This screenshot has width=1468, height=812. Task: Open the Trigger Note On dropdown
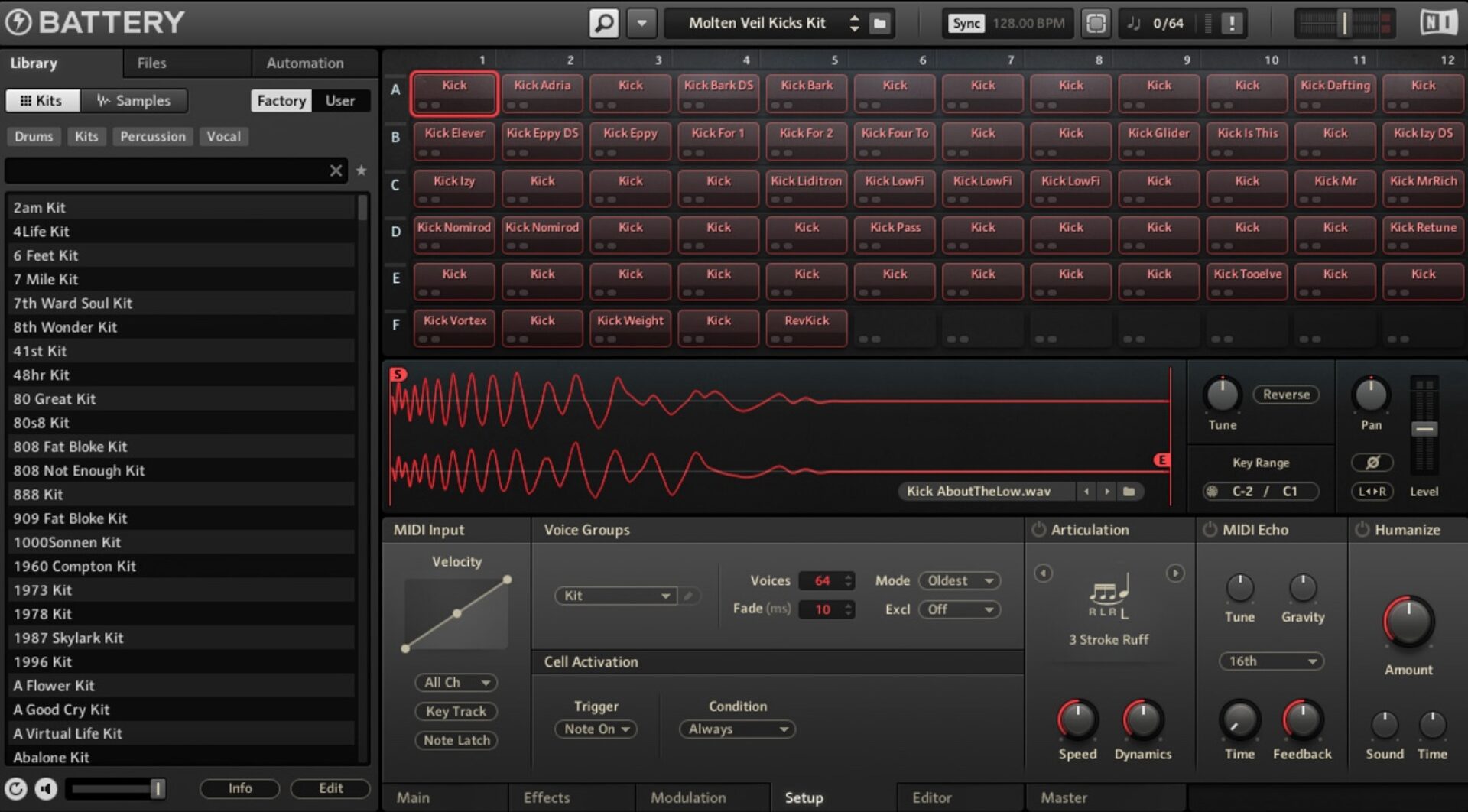click(x=596, y=729)
